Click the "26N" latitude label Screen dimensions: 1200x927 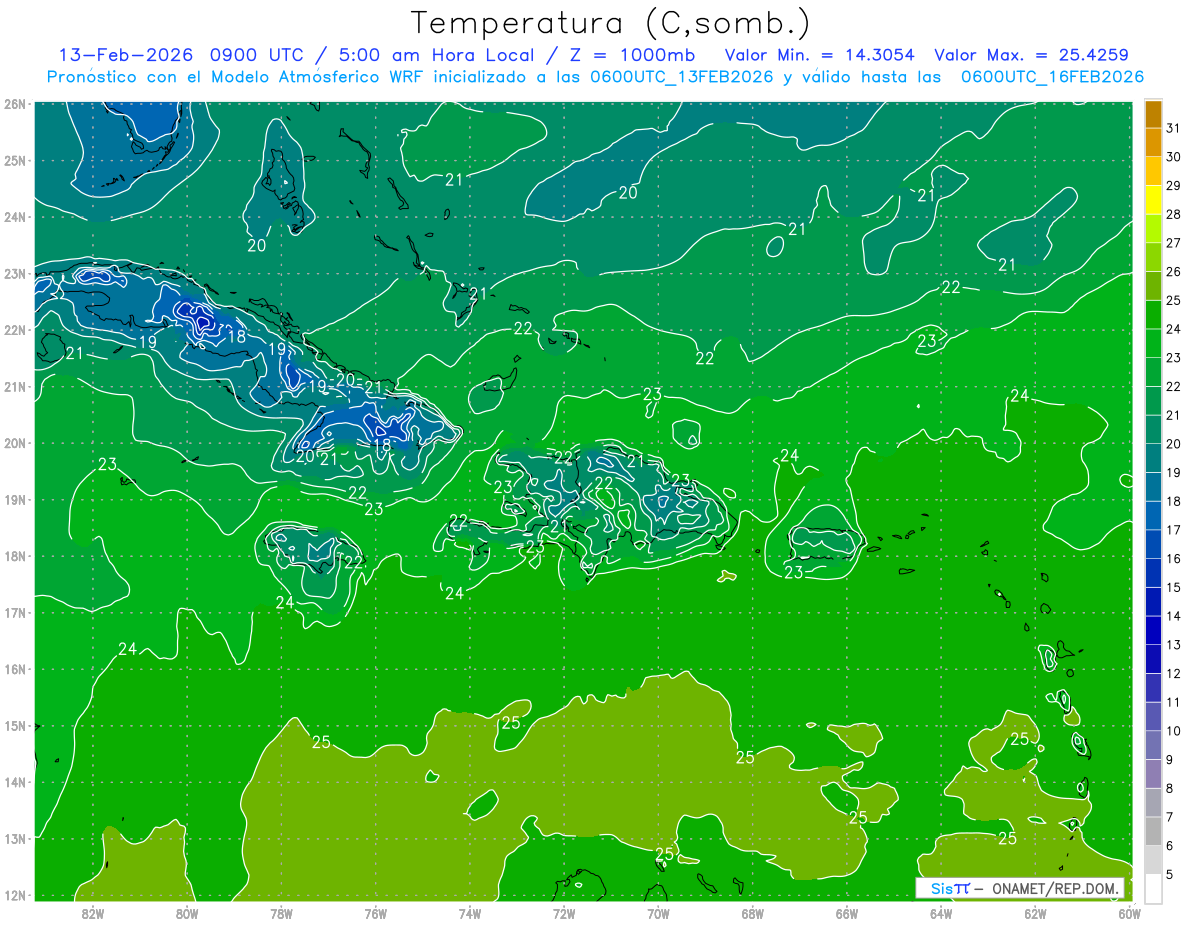point(15,103)
